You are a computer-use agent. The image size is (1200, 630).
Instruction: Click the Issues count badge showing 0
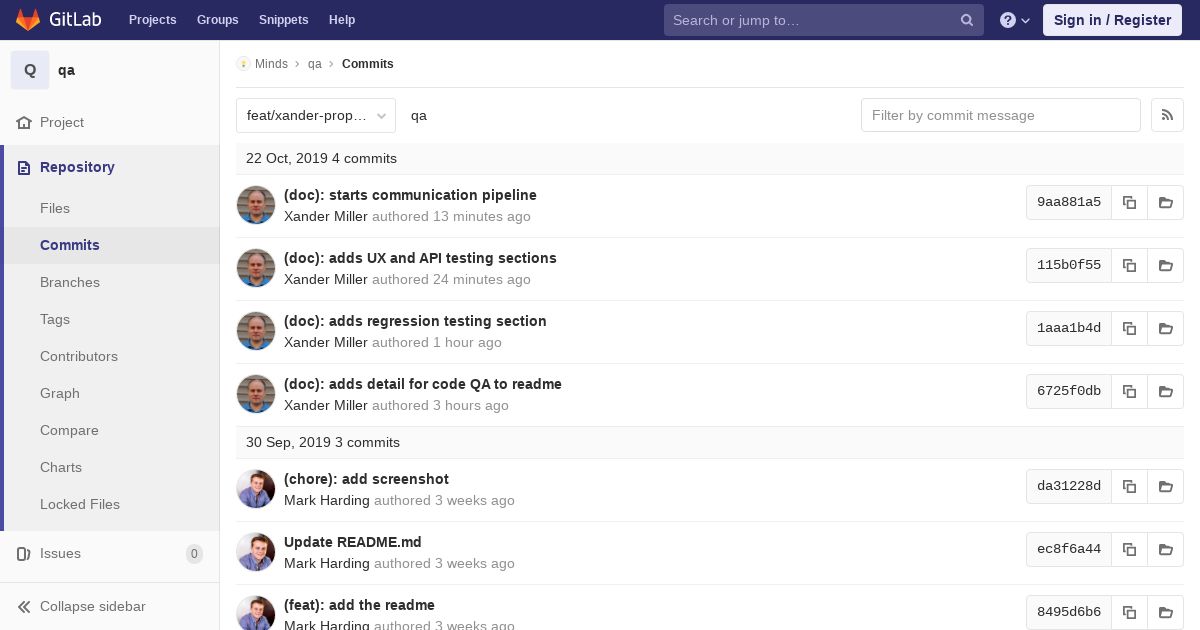pos(194,554)
